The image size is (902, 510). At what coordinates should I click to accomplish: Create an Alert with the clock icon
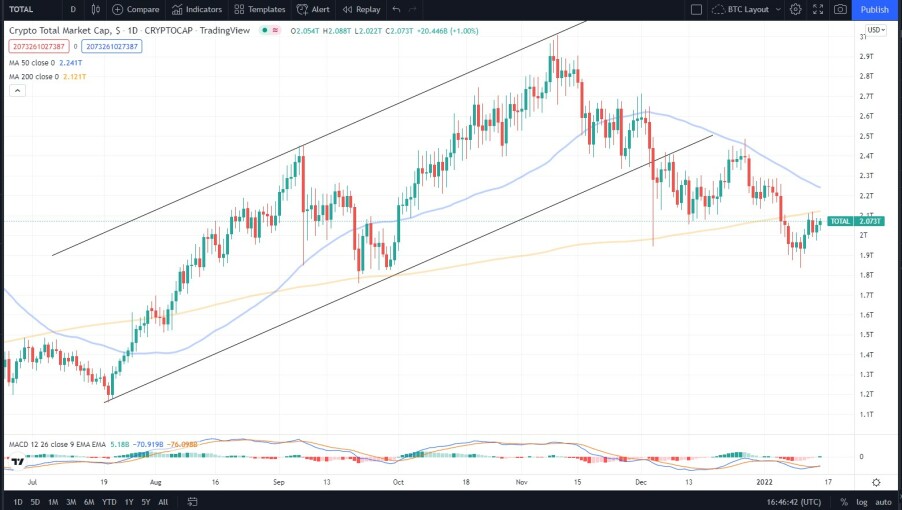click(x=313, y=9)
